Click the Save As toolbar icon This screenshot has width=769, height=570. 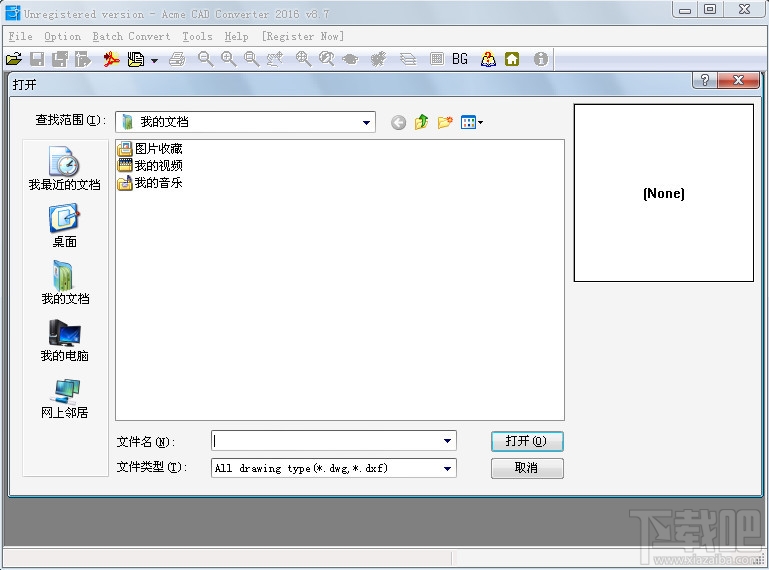[x=60, y=59]
